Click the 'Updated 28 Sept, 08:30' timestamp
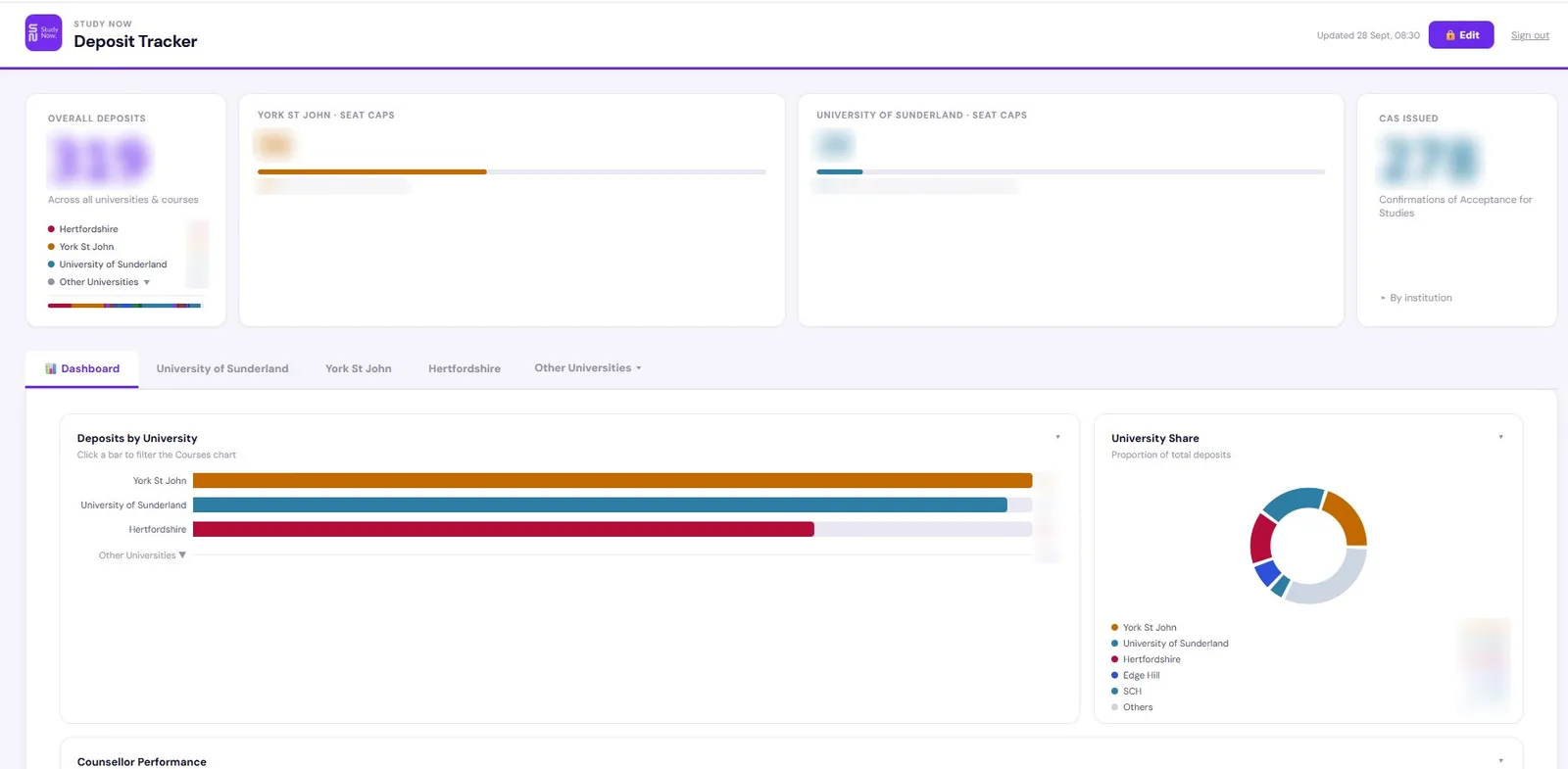Image resolution: width=1568 pixels, height=769 pixels. pos(1368,35)
